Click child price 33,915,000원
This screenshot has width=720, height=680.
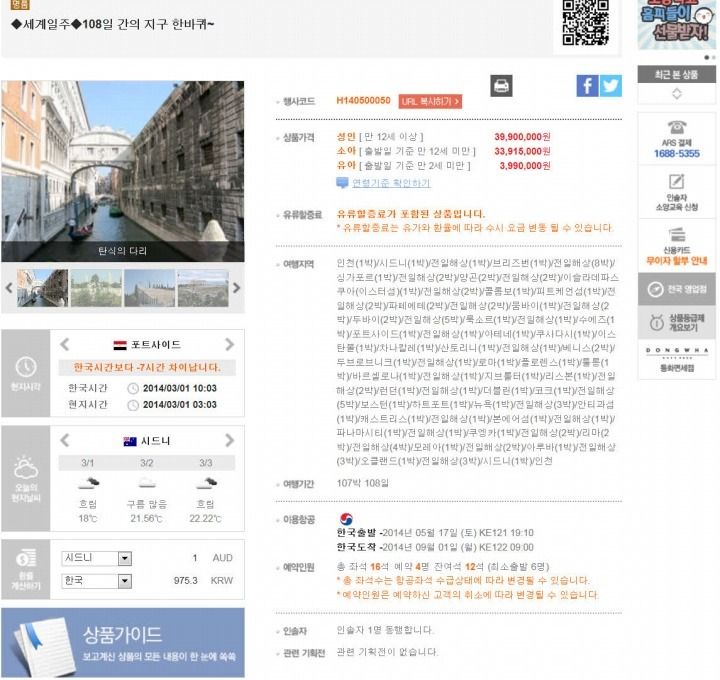[x=522, y=151]
